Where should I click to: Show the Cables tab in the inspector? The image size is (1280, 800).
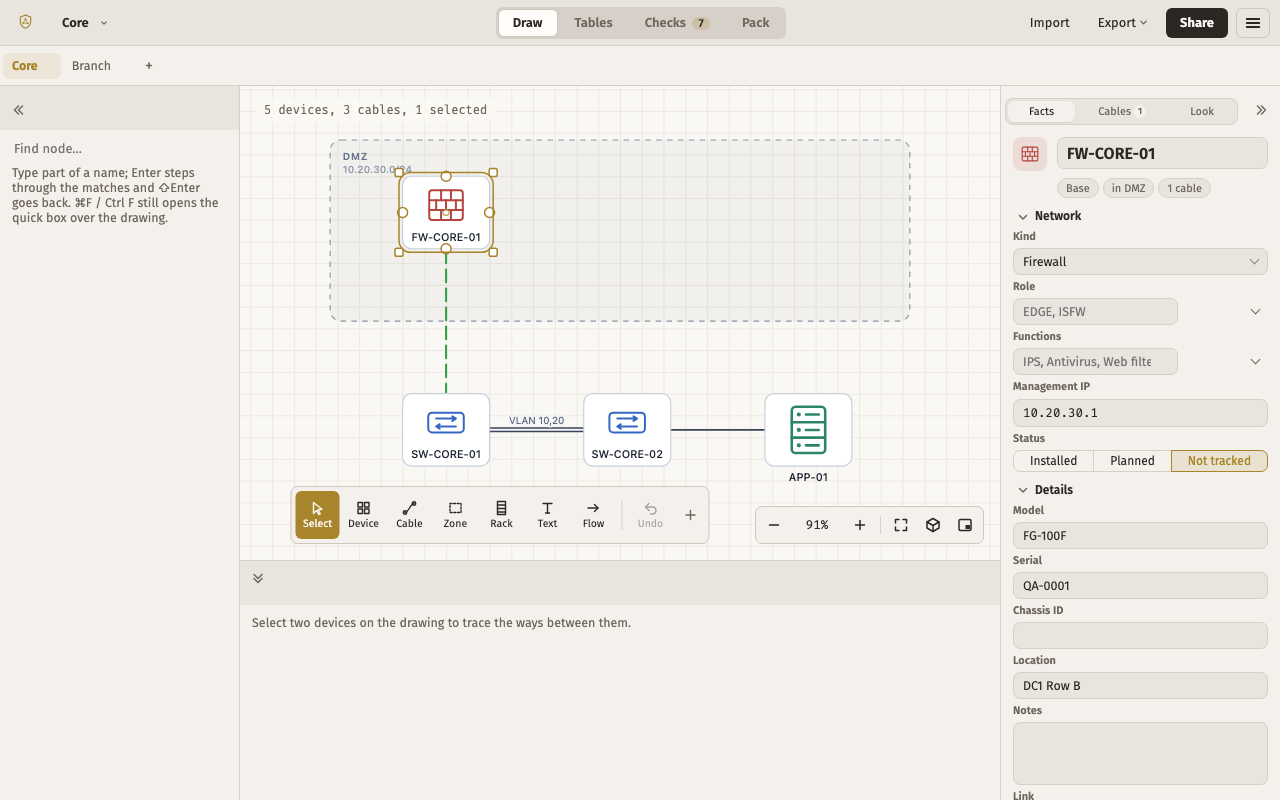click(x=1121, y=111)
